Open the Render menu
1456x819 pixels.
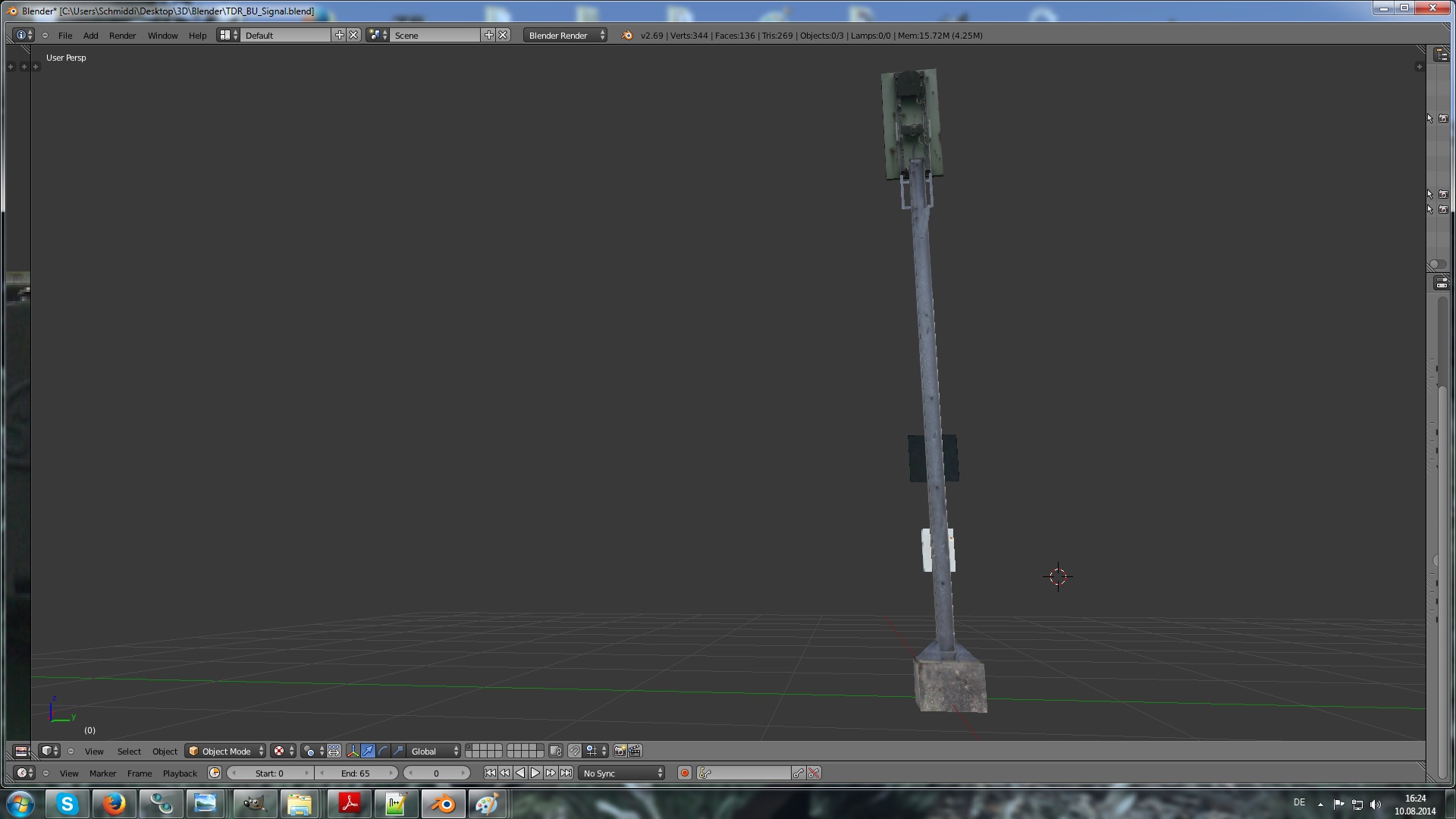pos(122,36)
